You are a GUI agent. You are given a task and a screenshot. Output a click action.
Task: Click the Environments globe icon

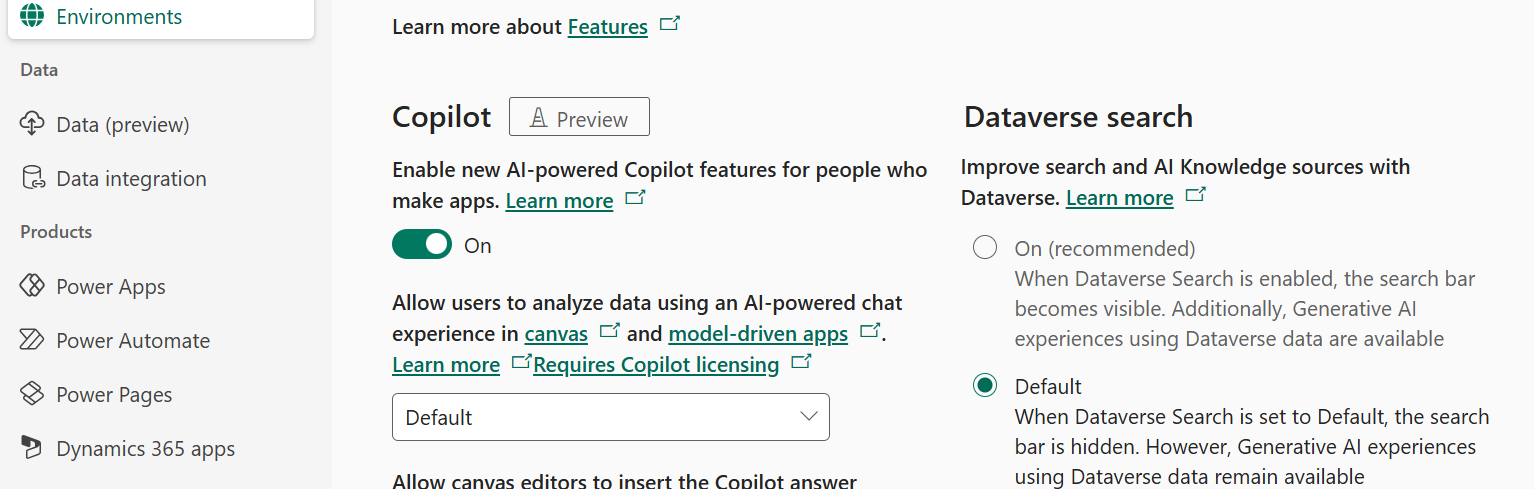pos(32,16)
